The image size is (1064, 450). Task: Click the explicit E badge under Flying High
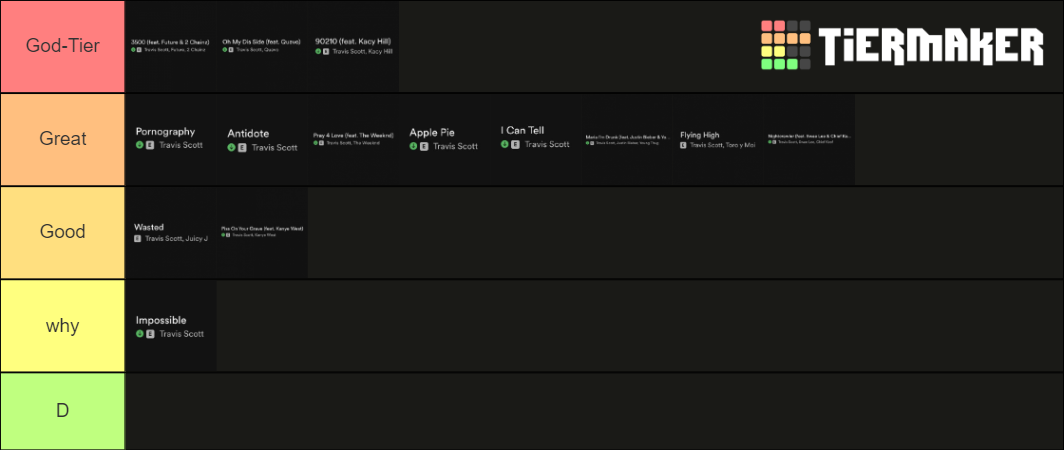pos(683,145)
